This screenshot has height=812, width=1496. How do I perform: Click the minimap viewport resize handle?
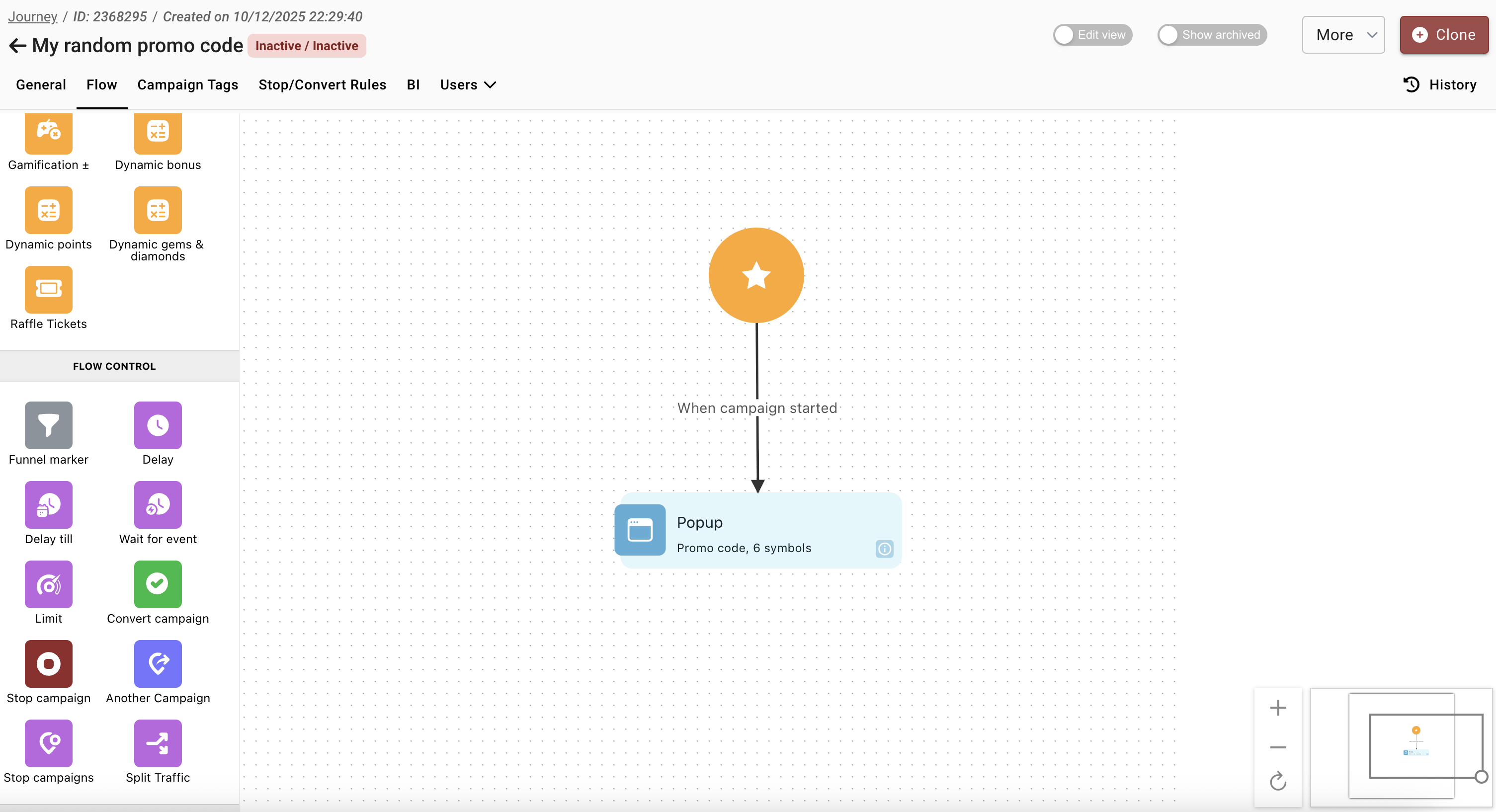coord(1481,777)
